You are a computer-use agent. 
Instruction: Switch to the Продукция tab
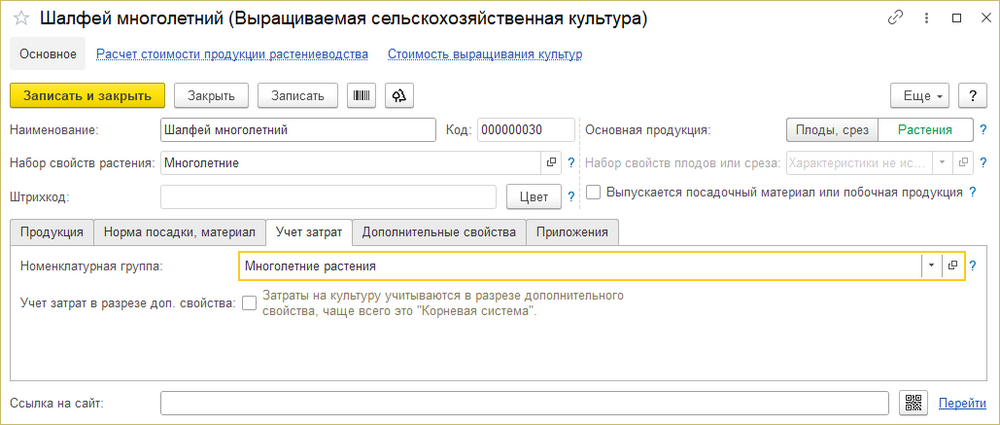(52, 232)
